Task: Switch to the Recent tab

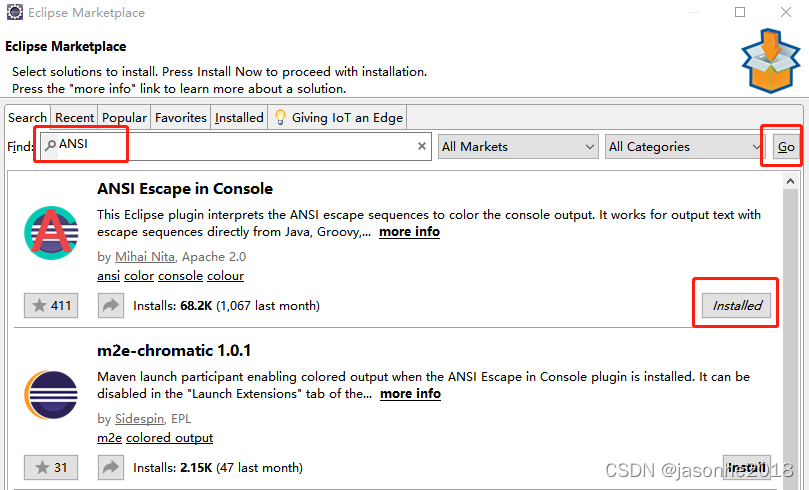Action: [74, 118]
